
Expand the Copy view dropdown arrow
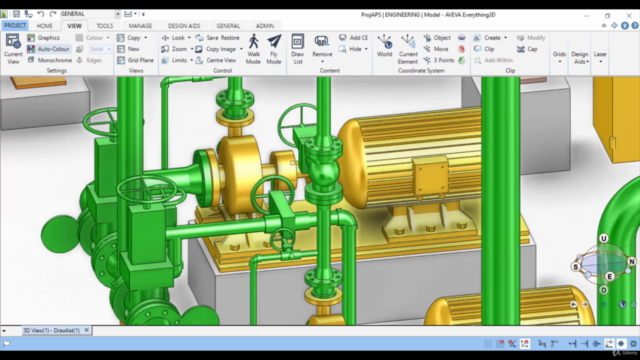point(146,38)
